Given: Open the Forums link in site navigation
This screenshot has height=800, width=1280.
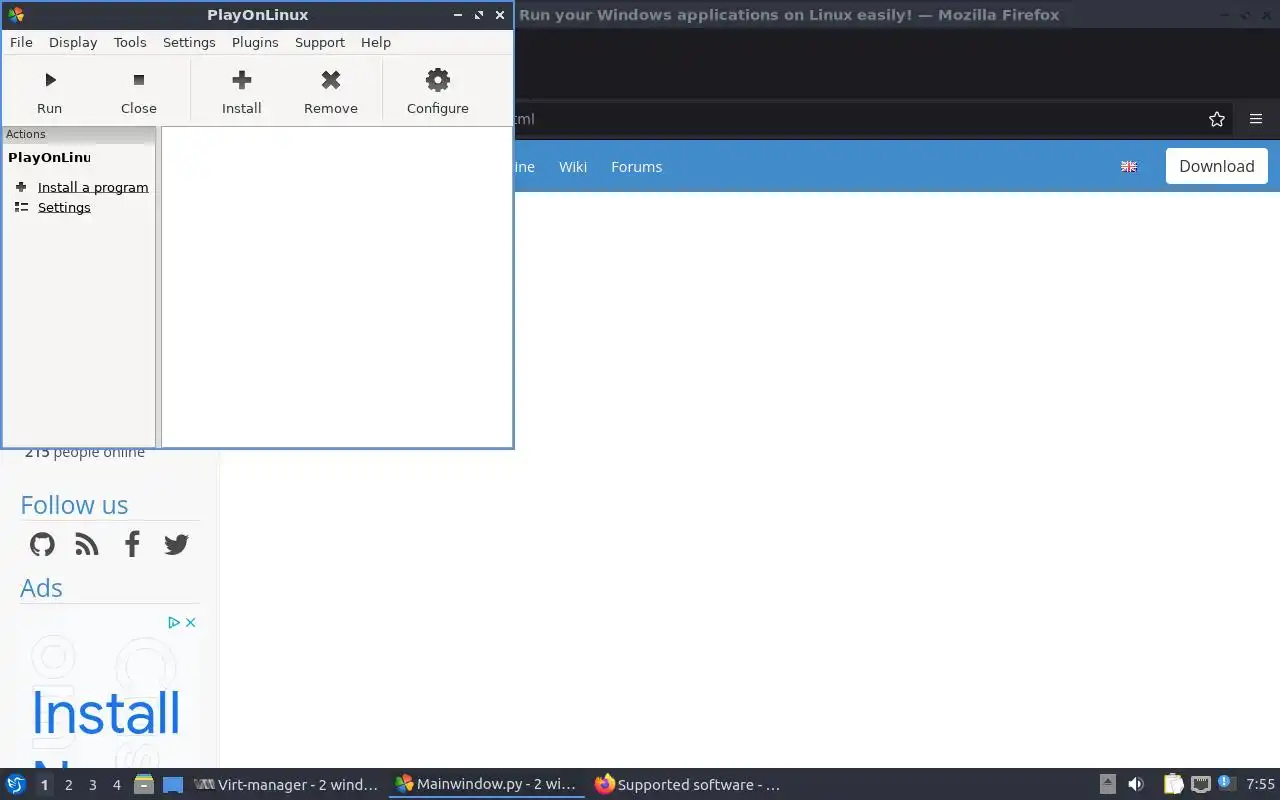Looking at the screenshot, I should pos(636,167).
